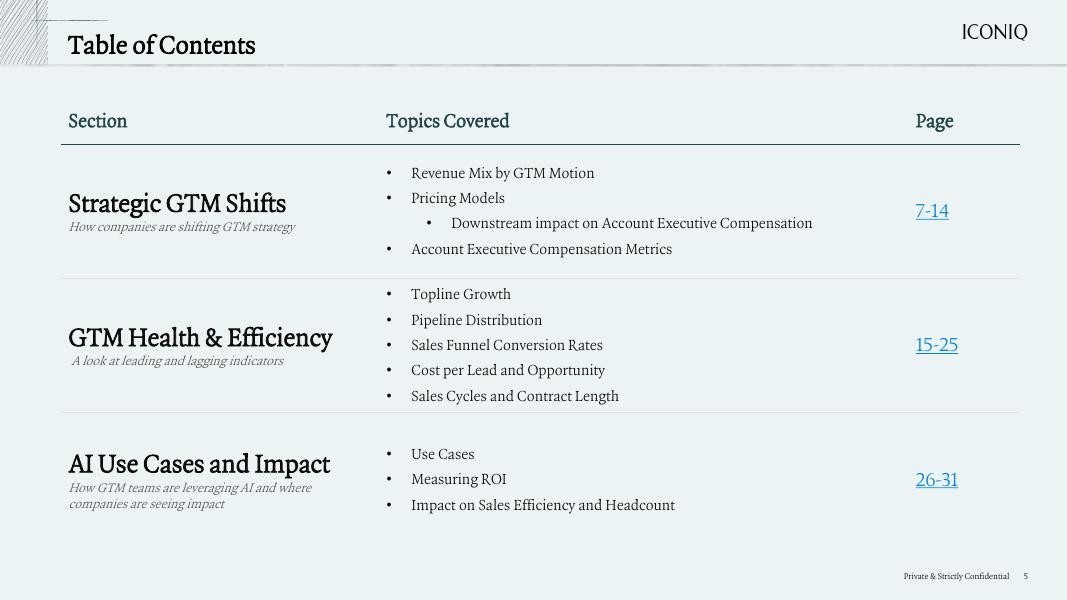The image size is (1067, 600).
Task: Click the Table of Contents title
Action: tap(162, 45)
